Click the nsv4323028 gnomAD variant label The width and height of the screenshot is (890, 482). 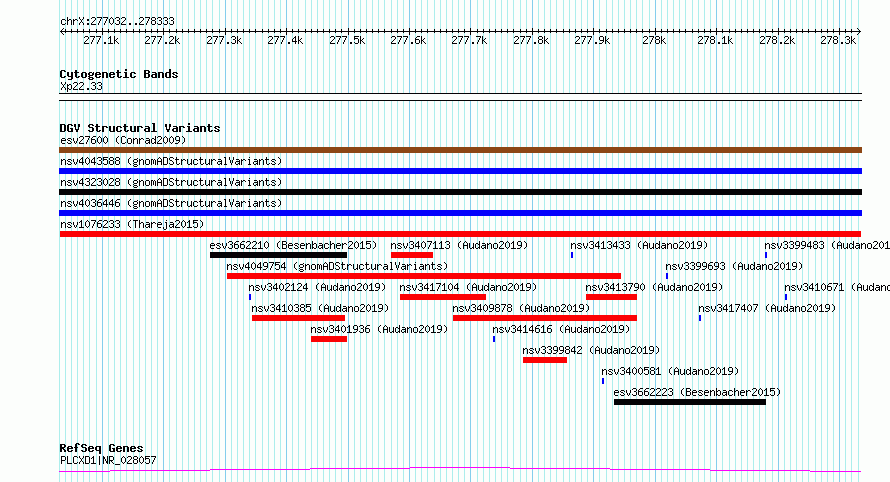171,182
